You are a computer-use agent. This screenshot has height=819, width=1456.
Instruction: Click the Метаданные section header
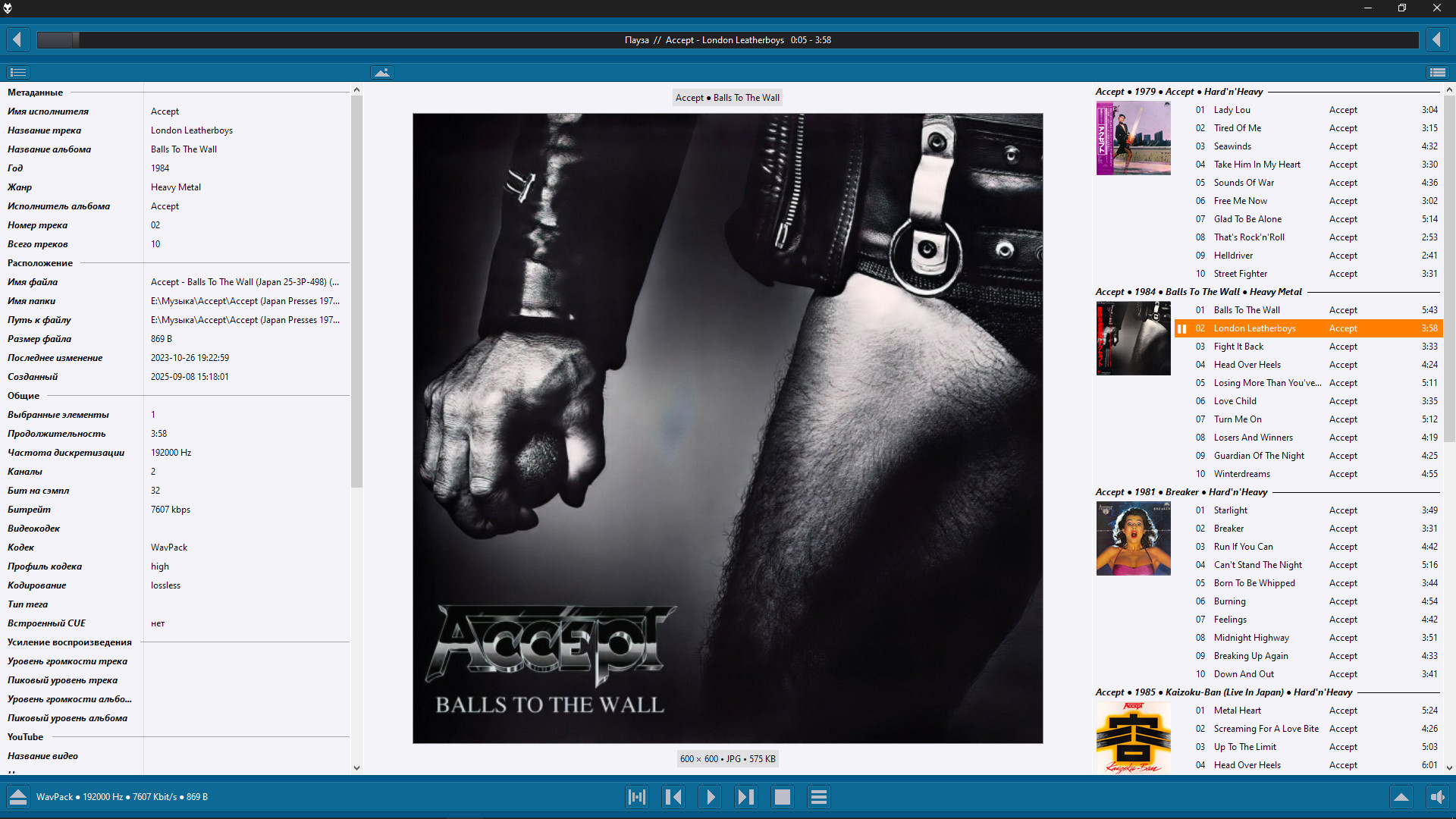point(35,93)
